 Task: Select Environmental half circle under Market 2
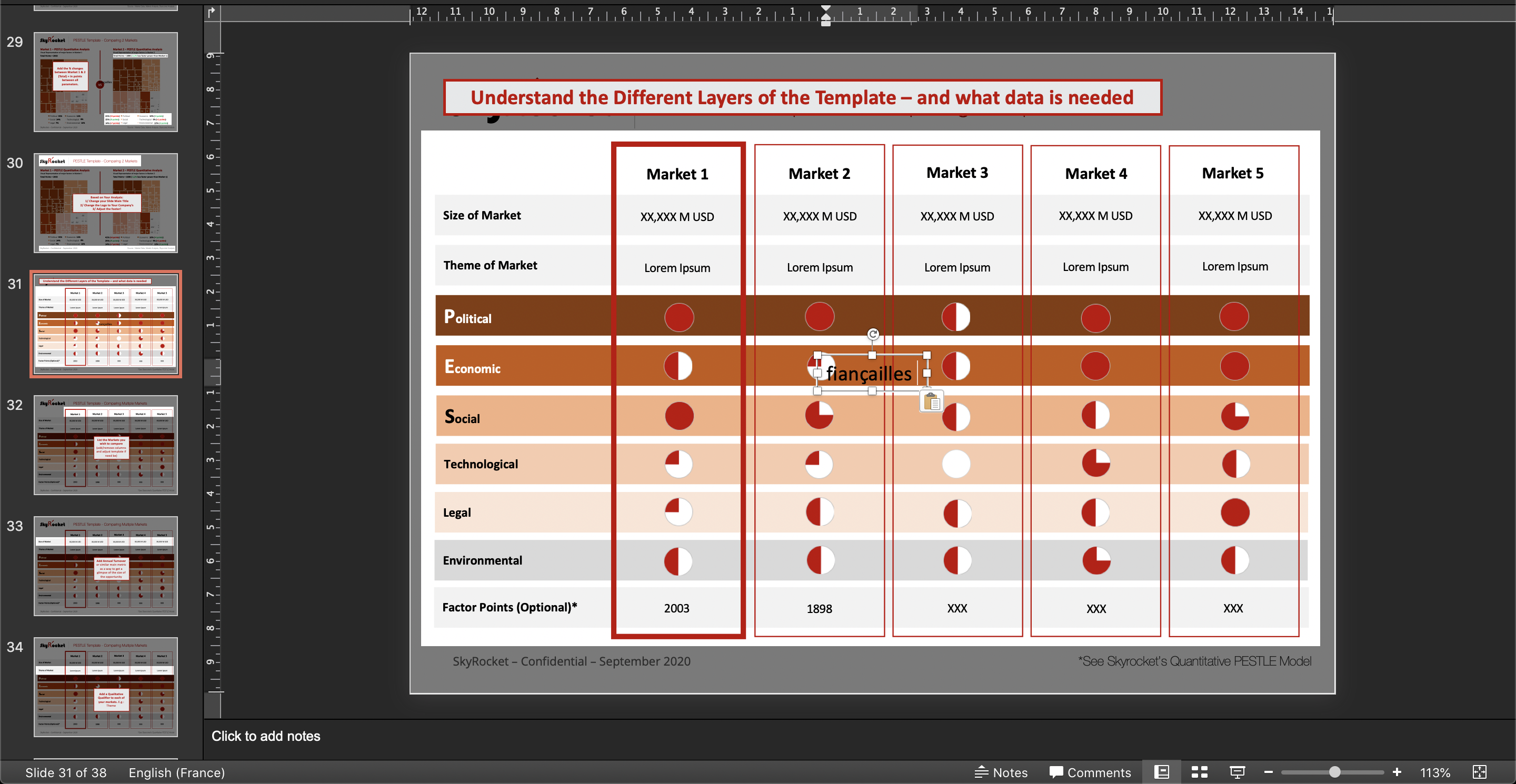tap(821, 560)
